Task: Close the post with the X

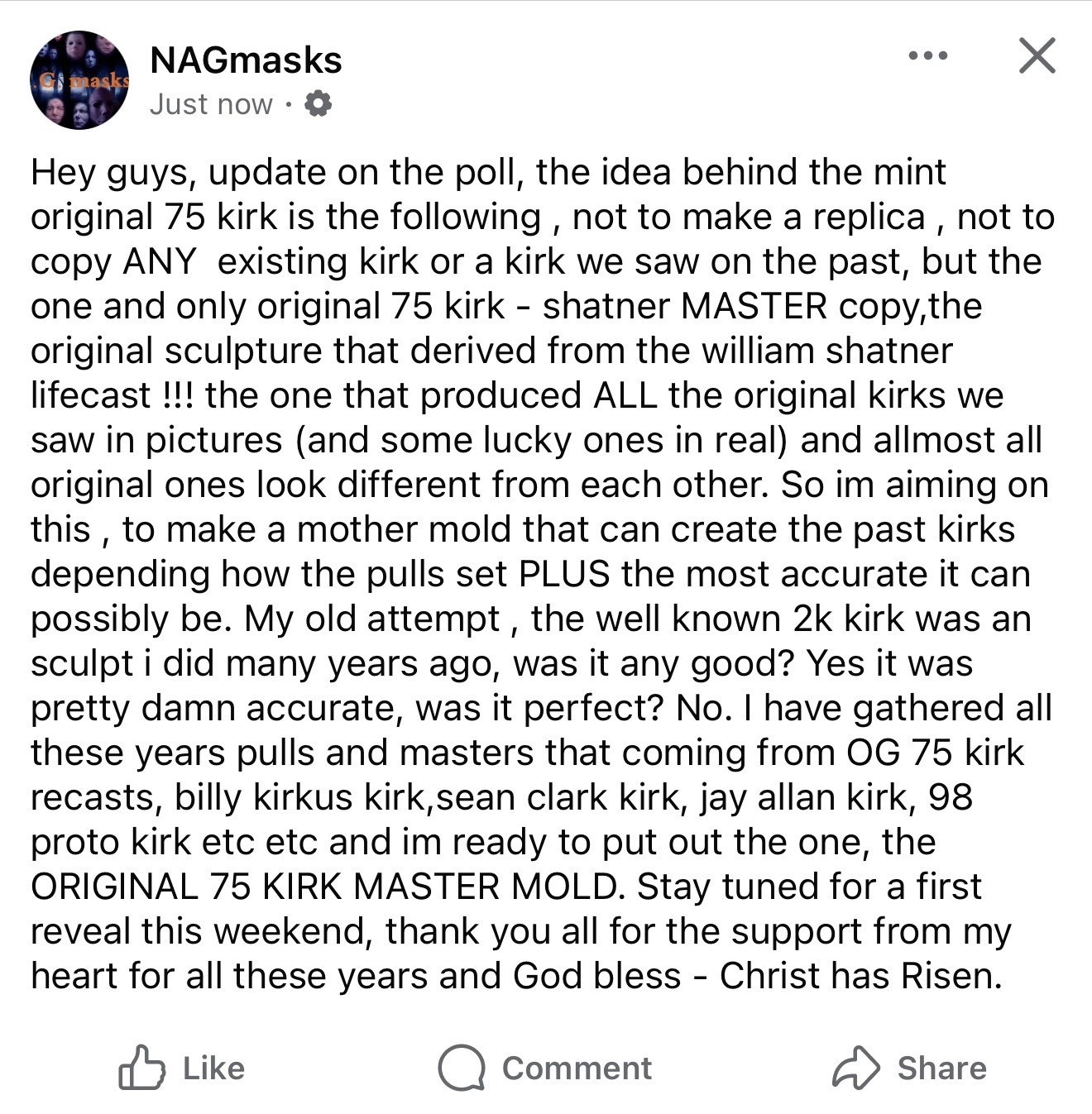Action: click(x=1036, y=56)
